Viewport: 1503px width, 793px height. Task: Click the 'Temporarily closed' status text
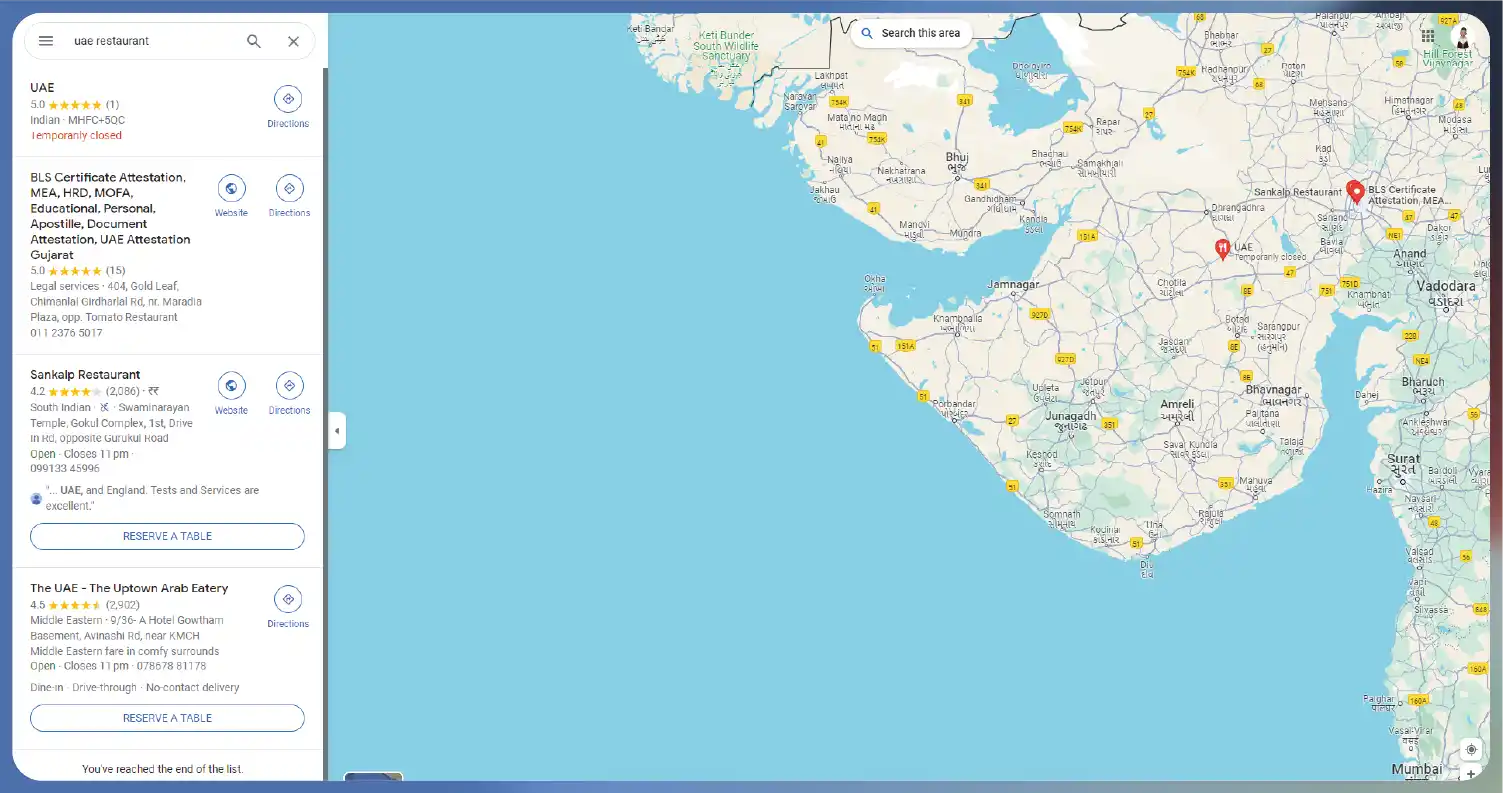pyautogui.click(x=76, y=135)
